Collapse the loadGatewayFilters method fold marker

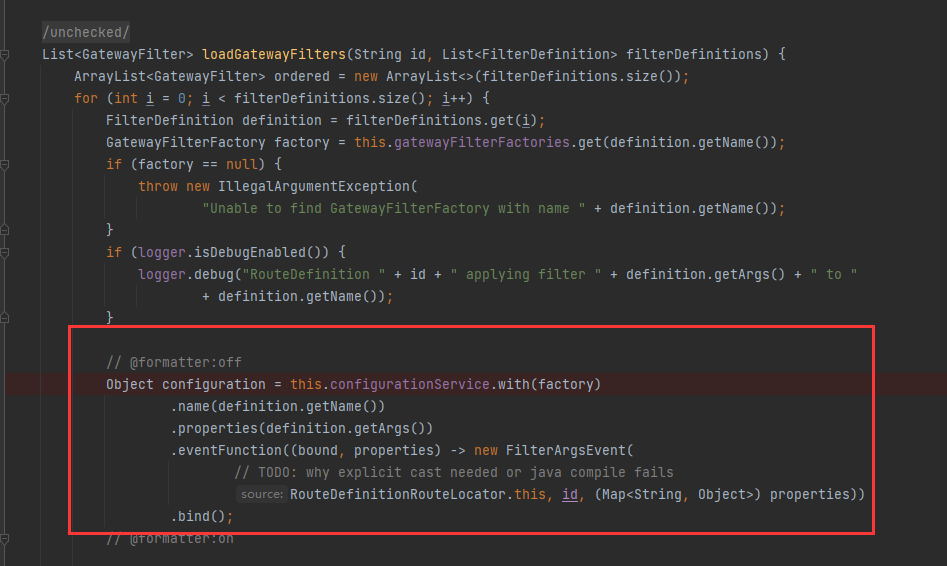[5, 55]
